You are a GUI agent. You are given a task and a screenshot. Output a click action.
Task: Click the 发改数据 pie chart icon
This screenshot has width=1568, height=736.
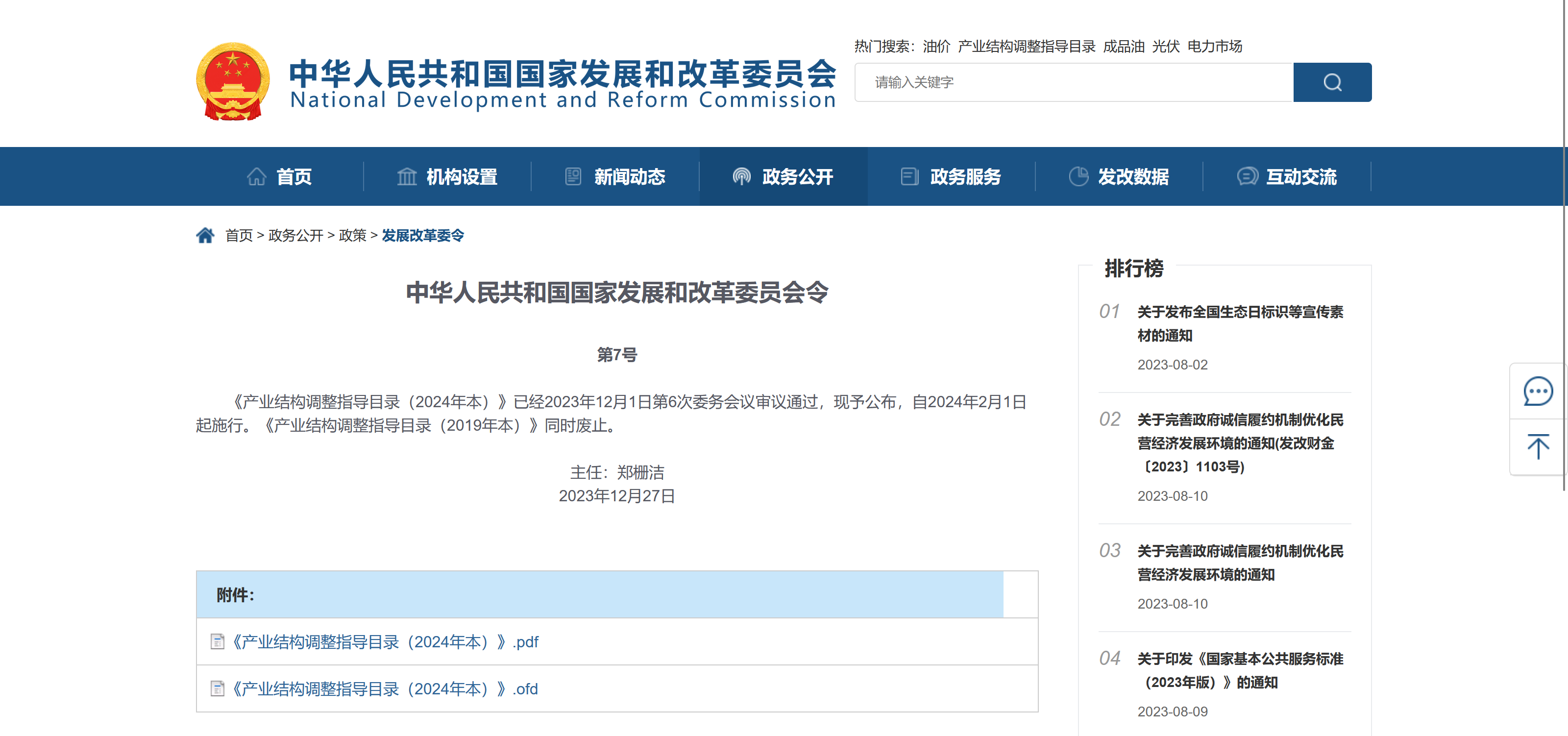tap(1078, 176)
